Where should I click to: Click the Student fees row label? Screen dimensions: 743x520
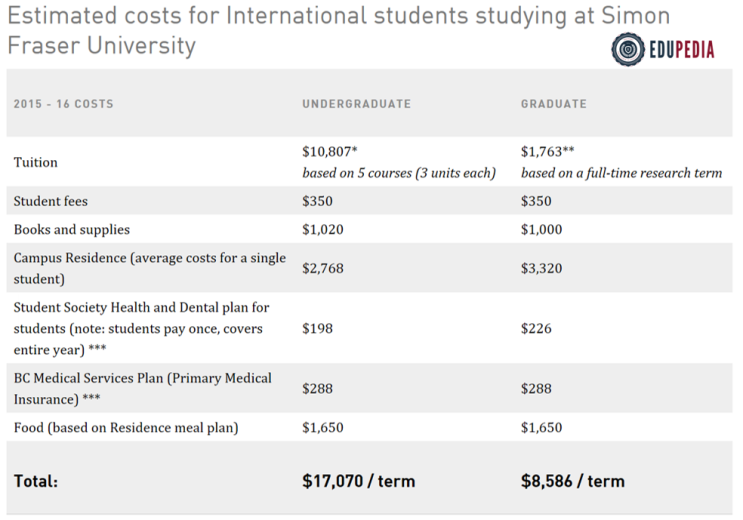pyautogui.click(x=51, y=201)
